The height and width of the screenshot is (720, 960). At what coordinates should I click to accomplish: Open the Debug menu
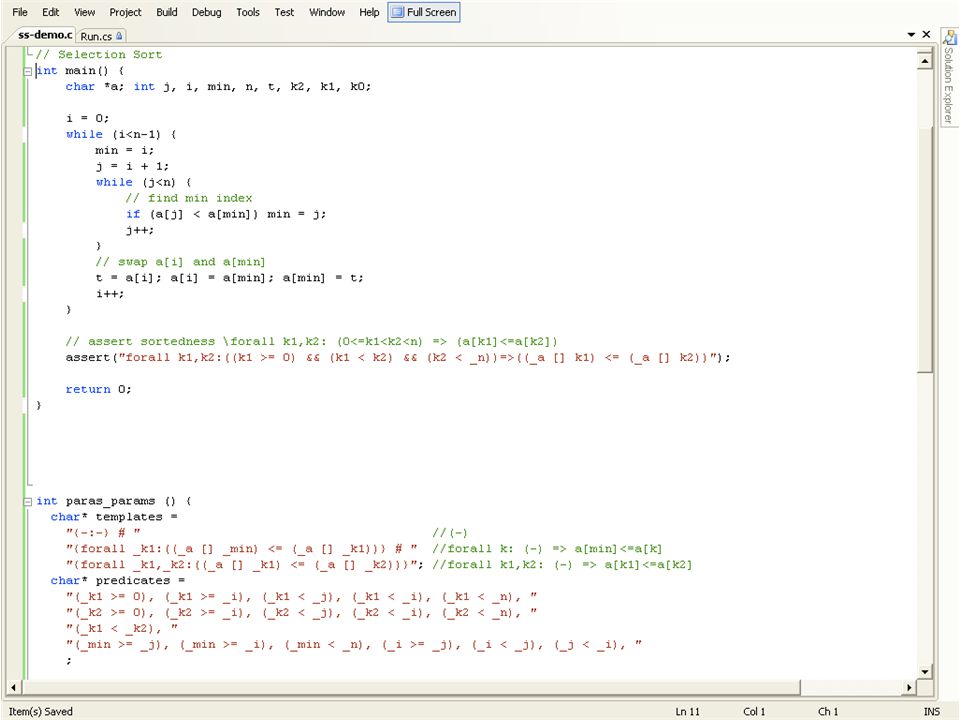pyautogui.click(x=206, y=12)
